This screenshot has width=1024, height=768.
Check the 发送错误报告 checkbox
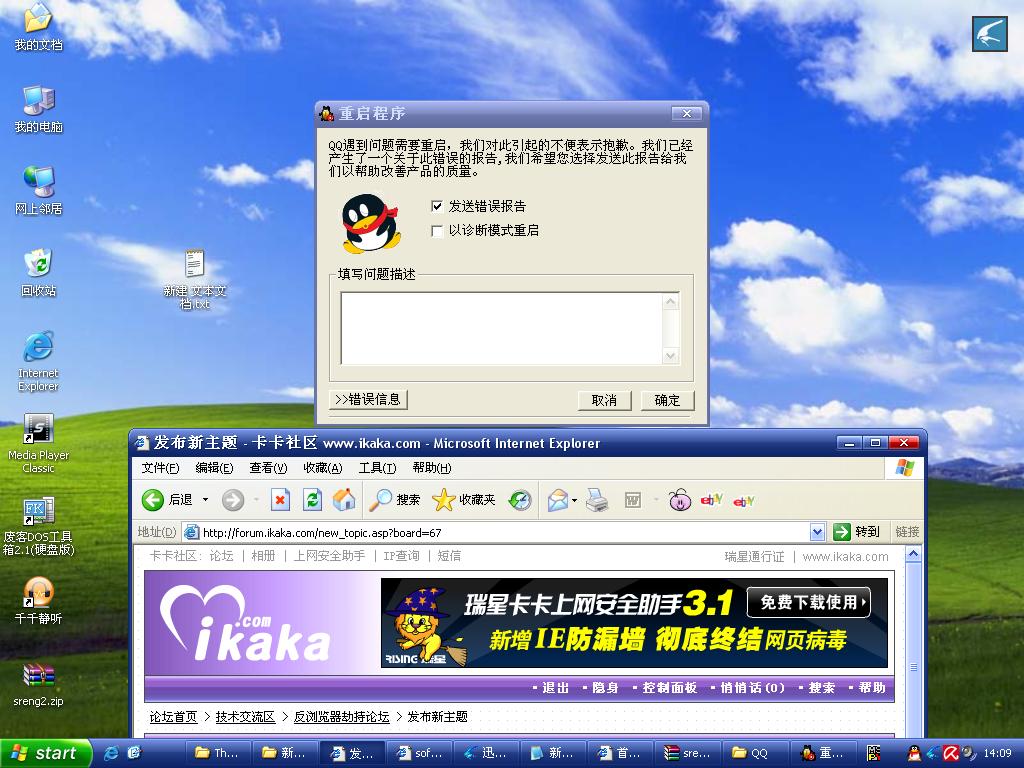(437, 206)
